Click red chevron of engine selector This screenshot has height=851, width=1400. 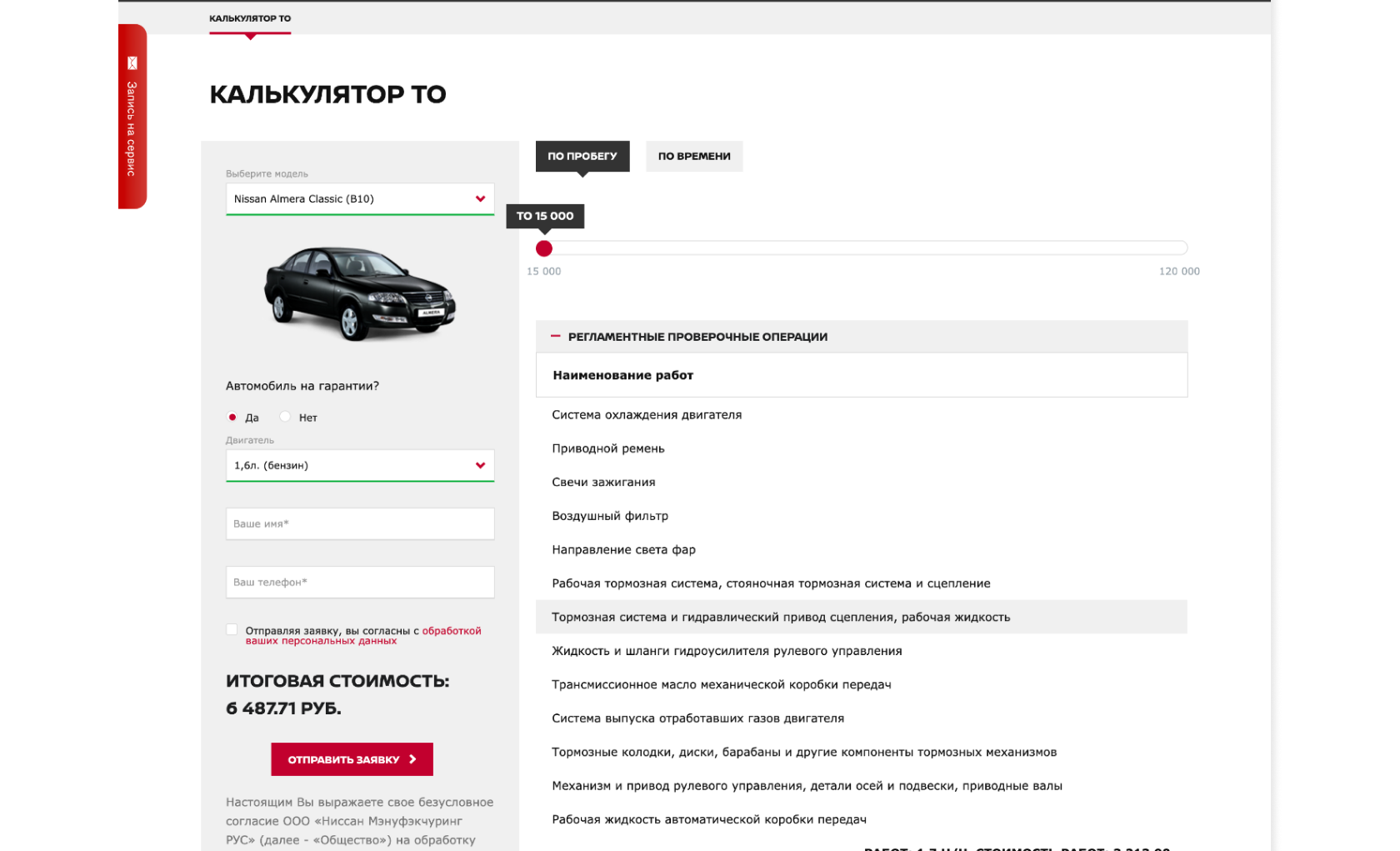(x=480, y=466)
